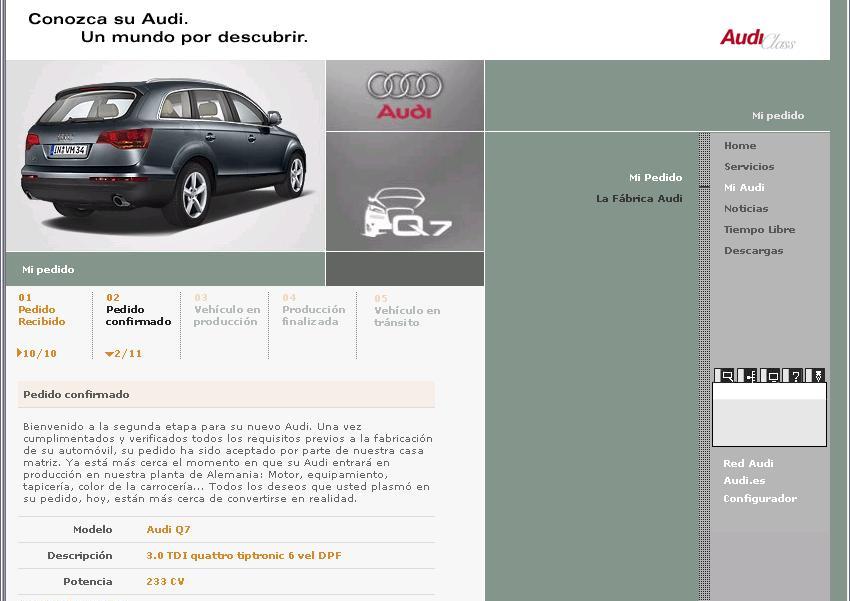Click the Modelo row label

click(93, 529)
